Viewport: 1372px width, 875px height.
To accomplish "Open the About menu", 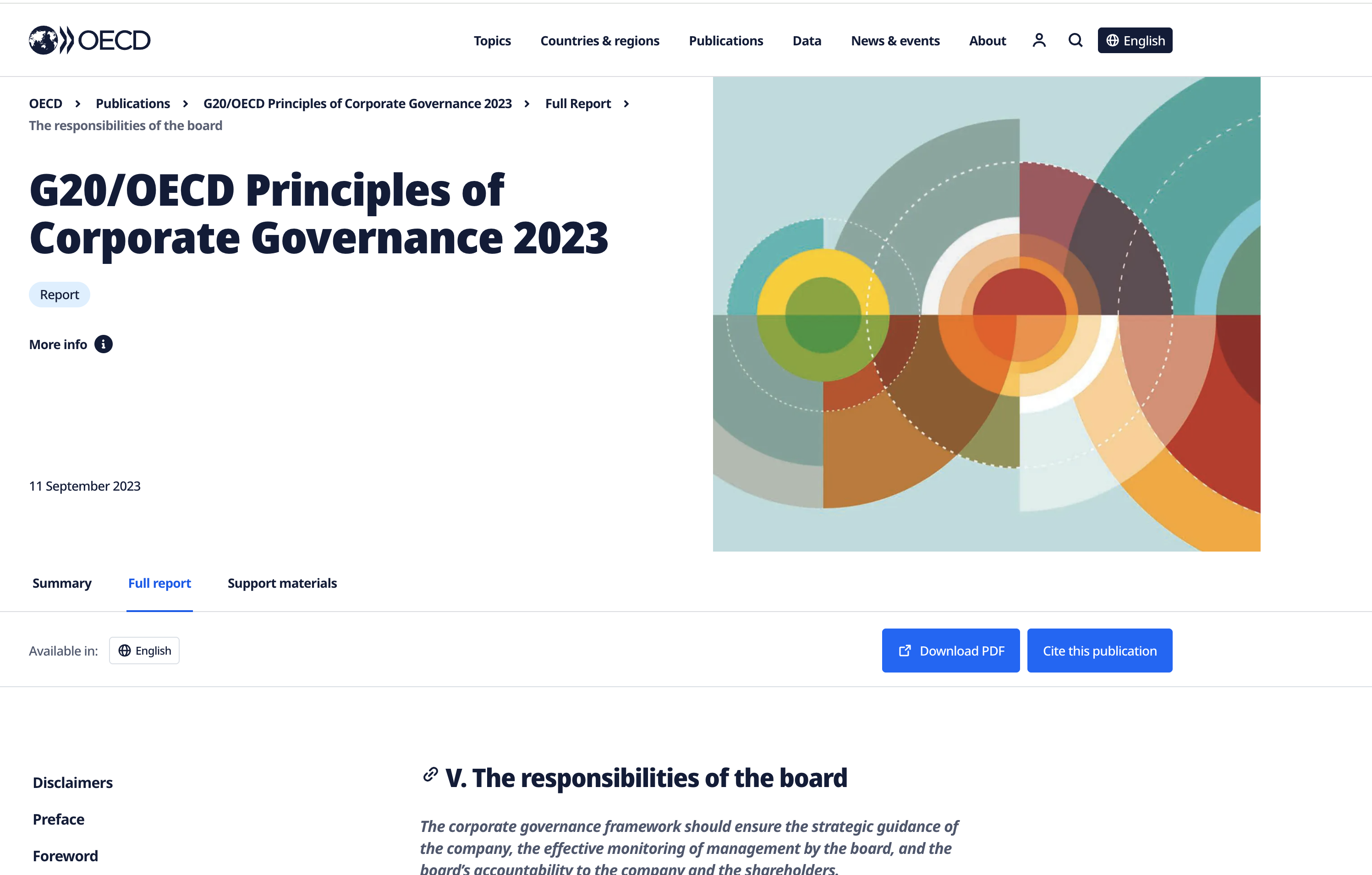I will [988, 40].
